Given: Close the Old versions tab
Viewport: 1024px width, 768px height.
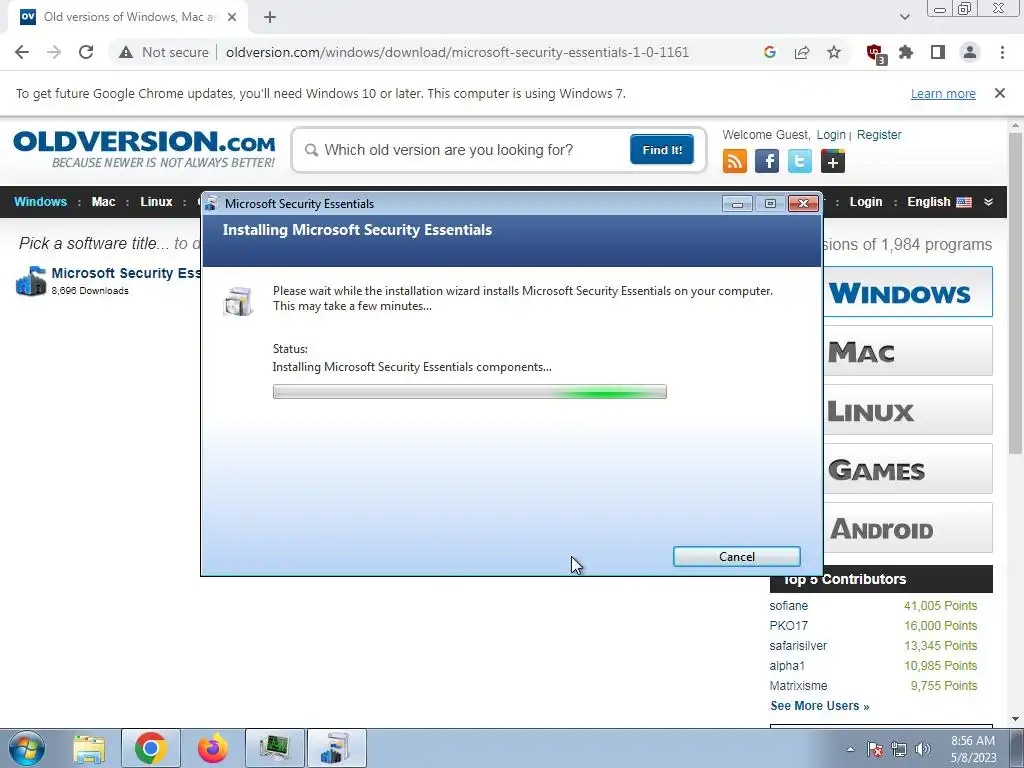Looking at the screenshot, I should tap(232, 17).
